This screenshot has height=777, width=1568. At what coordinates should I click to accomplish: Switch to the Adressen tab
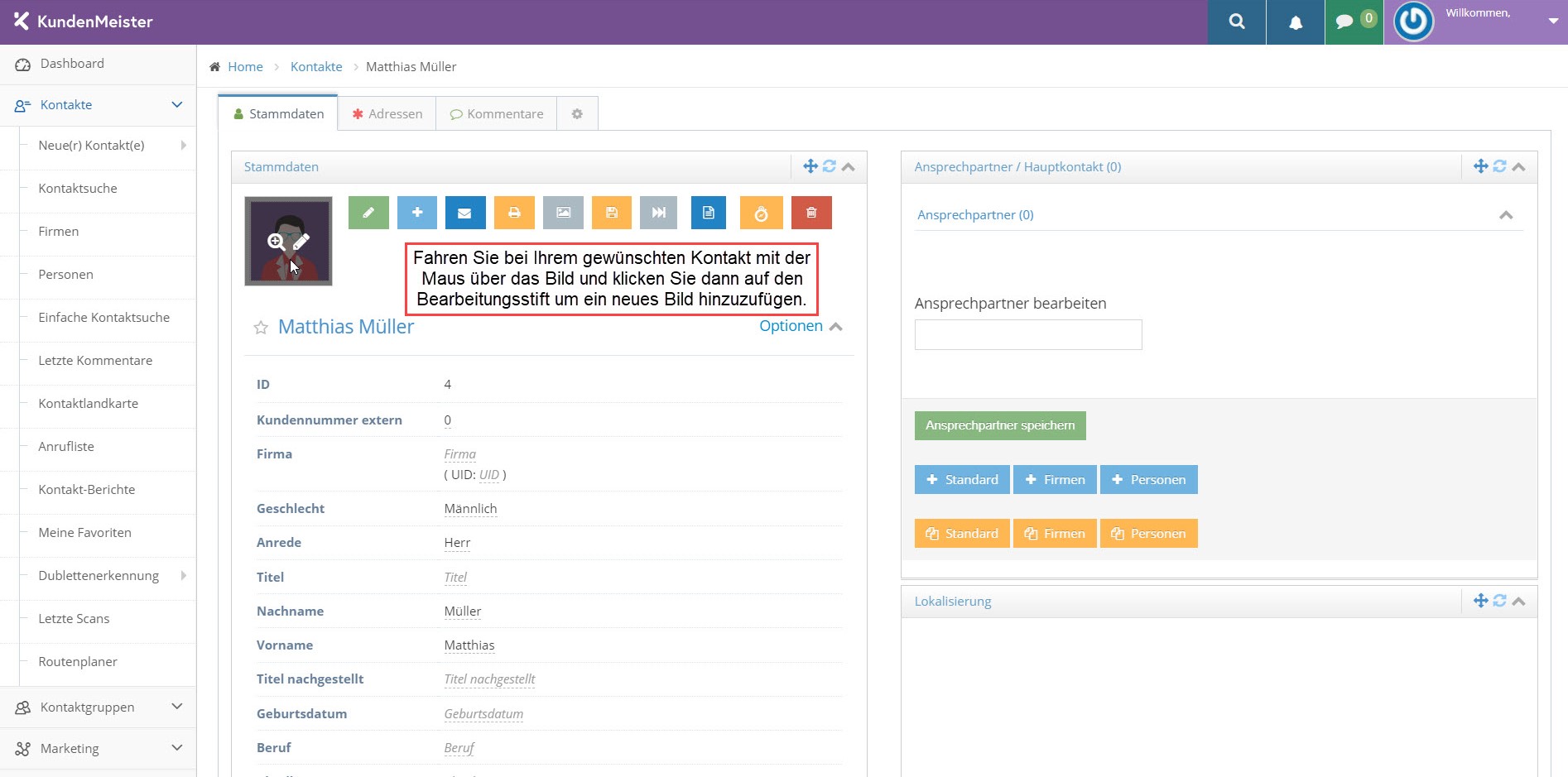coord(387,113)
